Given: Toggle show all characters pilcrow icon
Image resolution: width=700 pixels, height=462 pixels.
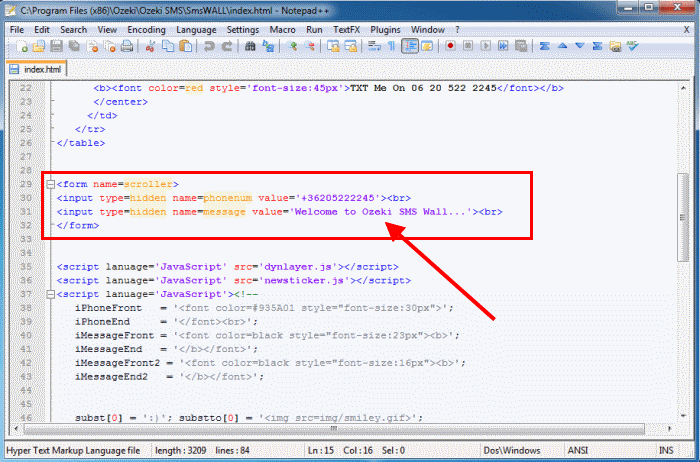Looking at the screenshot, I should 392,46.
